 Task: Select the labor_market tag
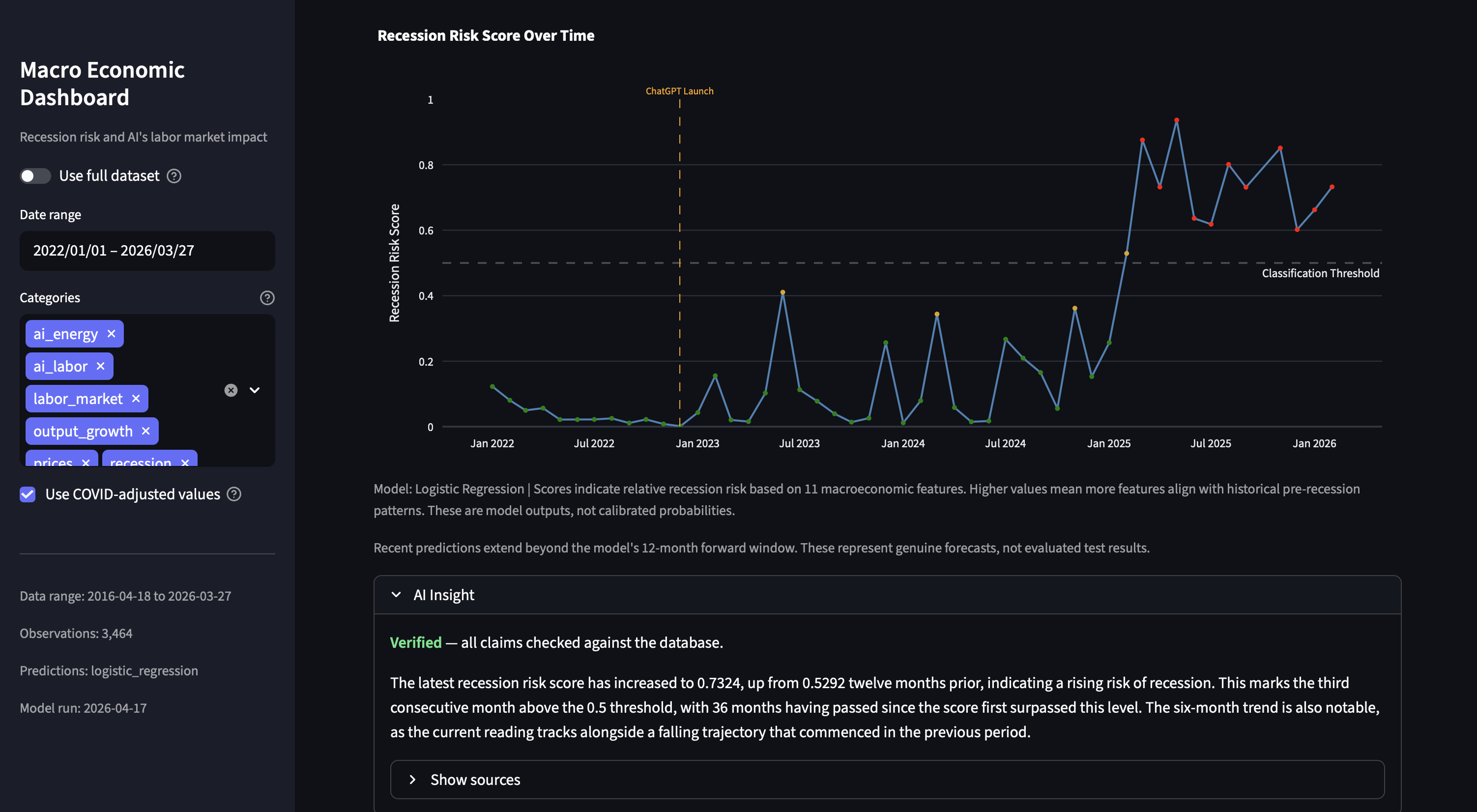(x=87, y=399)
